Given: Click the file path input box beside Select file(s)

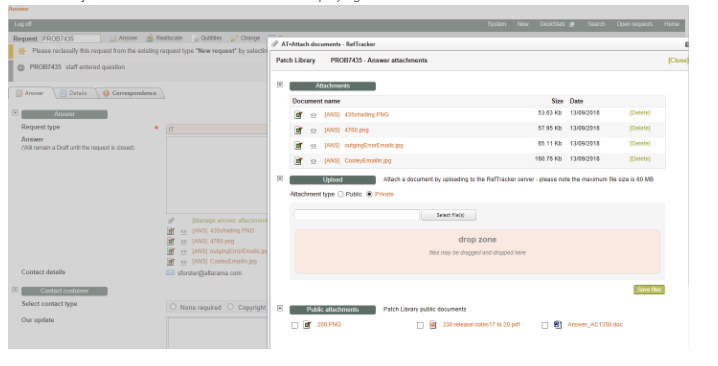Looking at the screenshot, I should coord(357,215).
